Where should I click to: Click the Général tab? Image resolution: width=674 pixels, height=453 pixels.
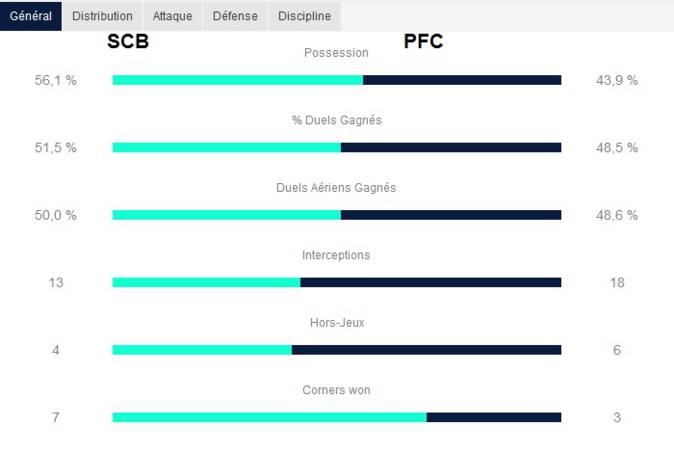click(x=31, y=16)
